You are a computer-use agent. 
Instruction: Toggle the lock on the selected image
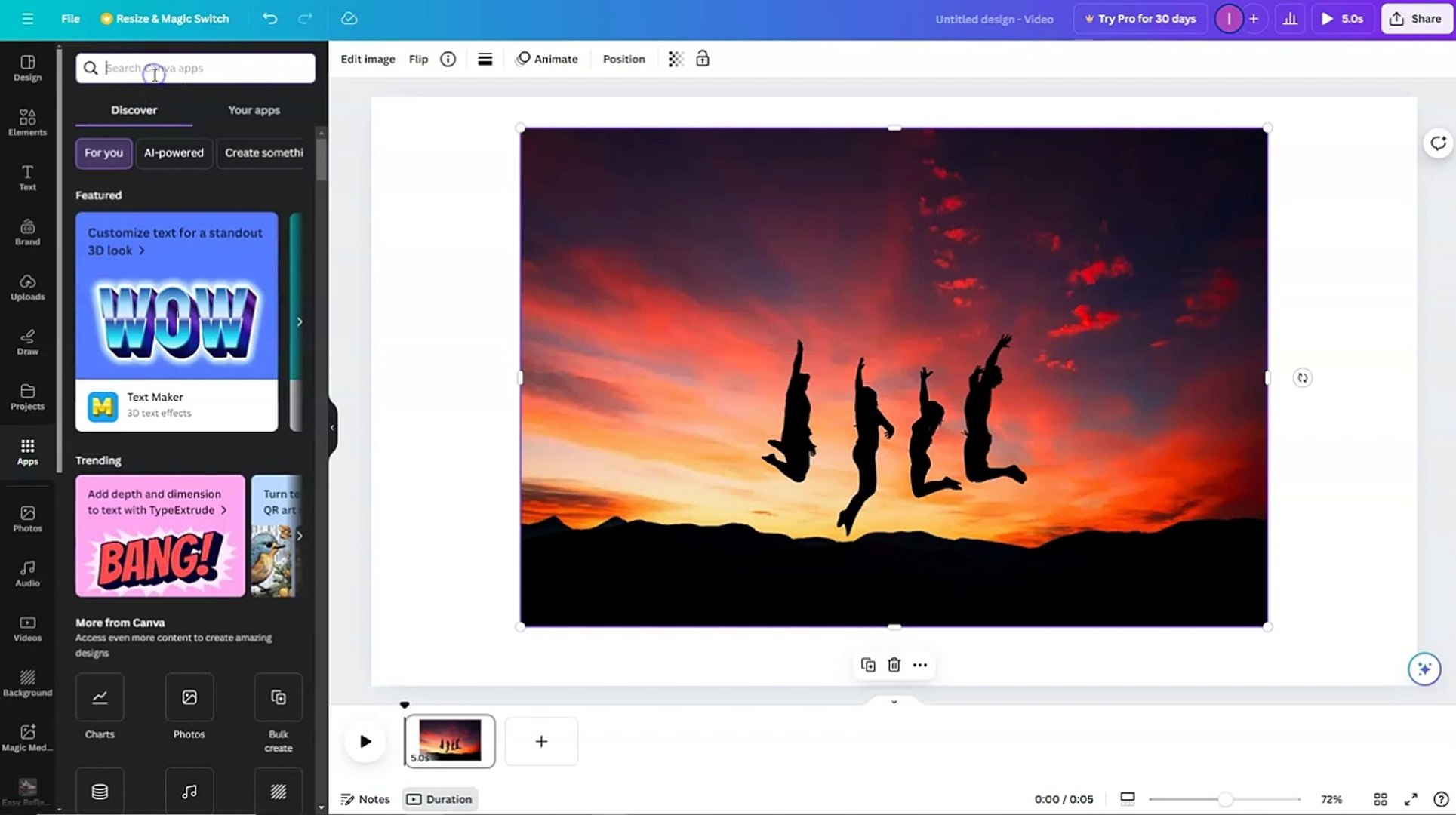click(703, 59)
